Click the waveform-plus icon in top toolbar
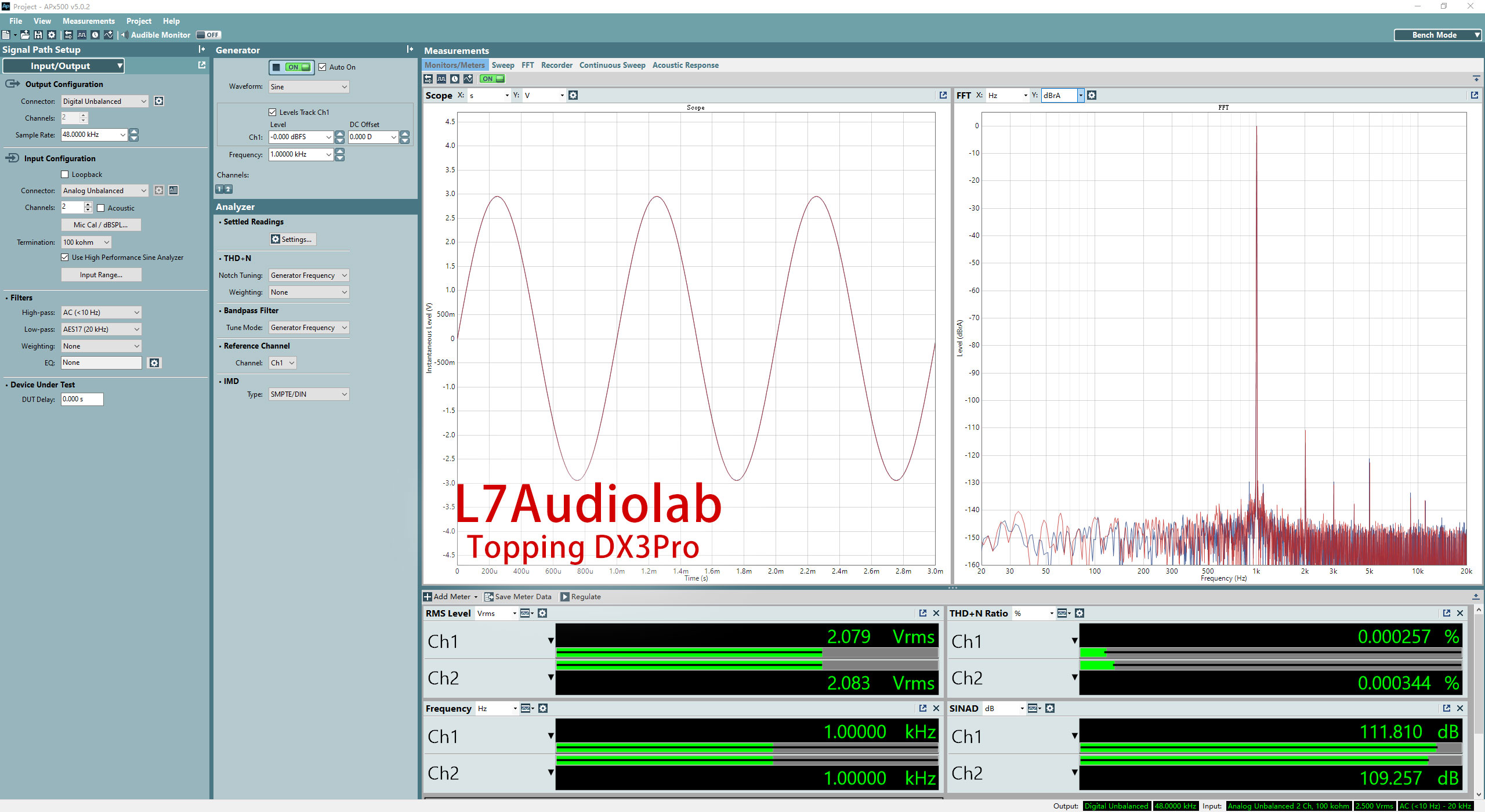The height and width of the screenshot is (812, 1485). tap(108, 35)
